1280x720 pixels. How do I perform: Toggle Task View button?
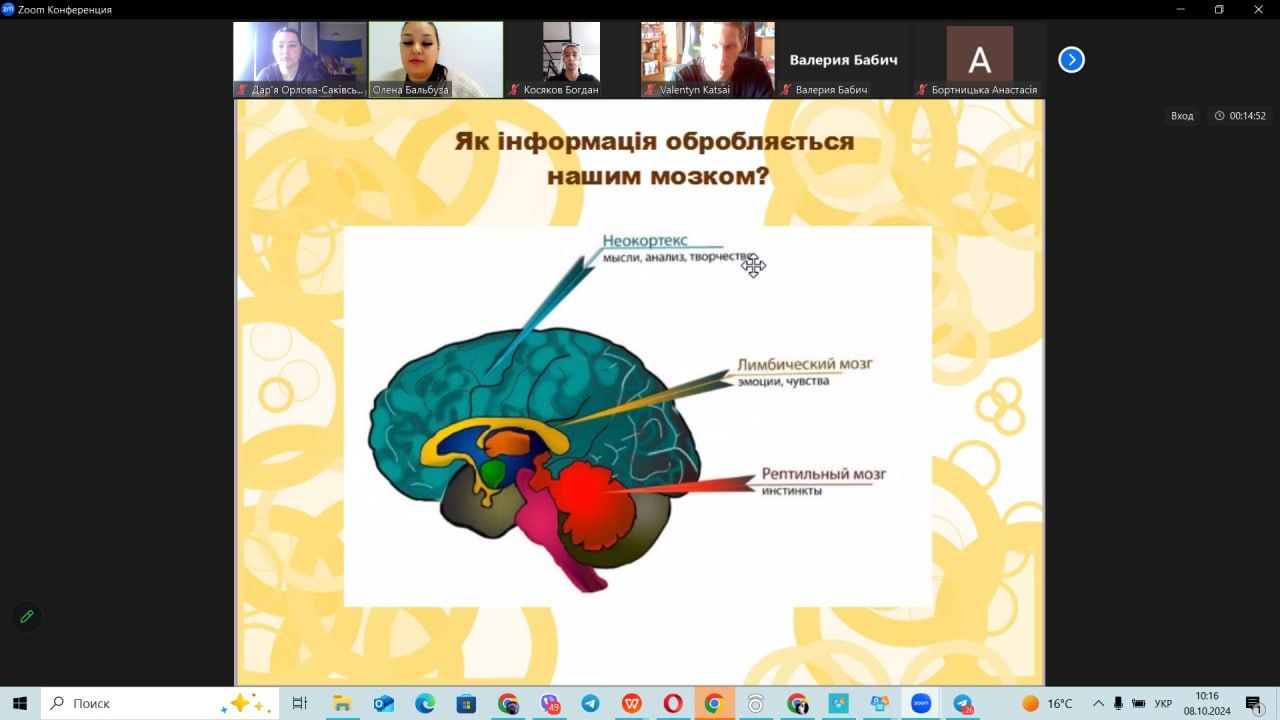coord(299,703)
